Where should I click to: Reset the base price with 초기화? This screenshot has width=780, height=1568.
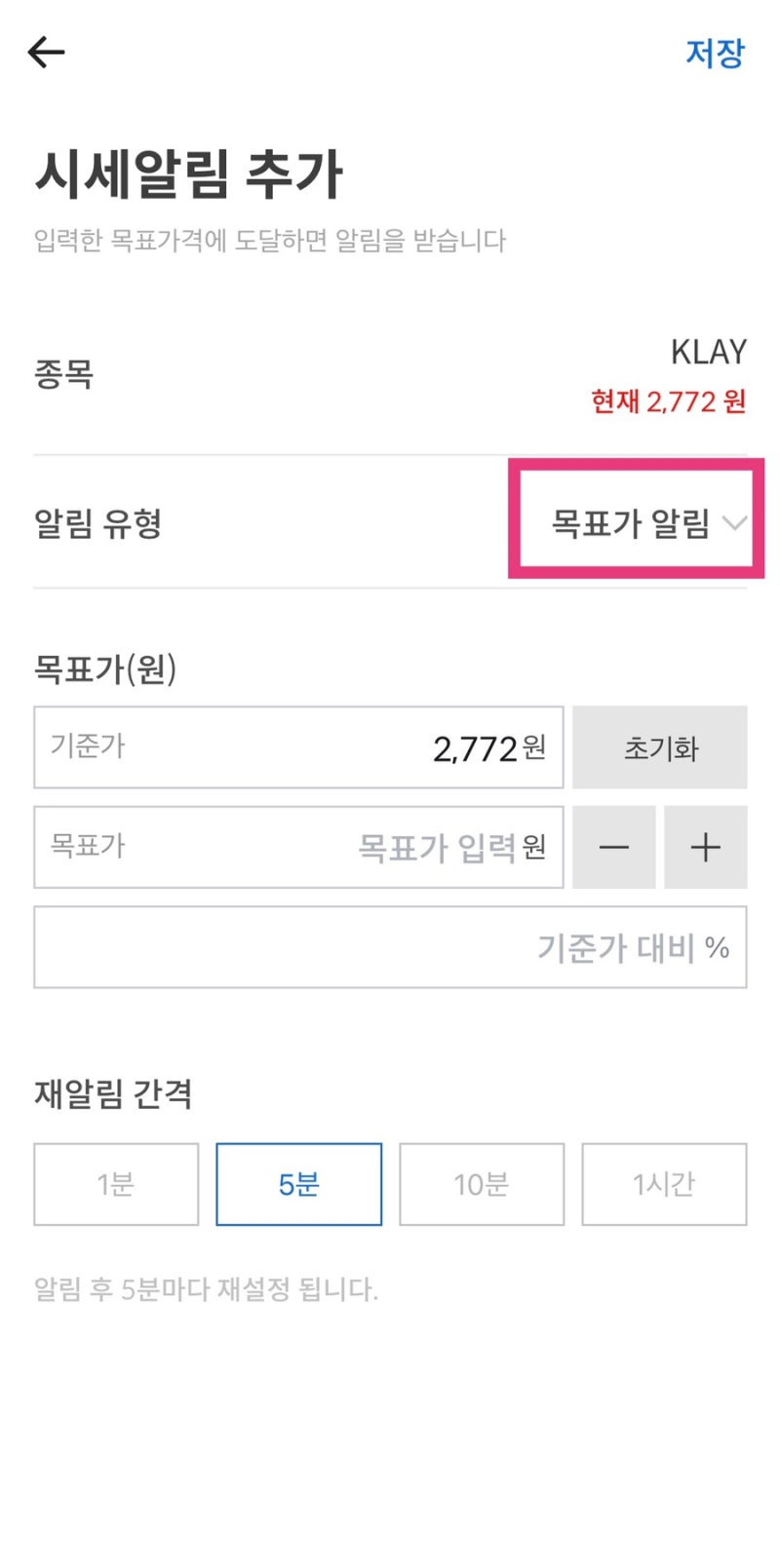point(660,747)
